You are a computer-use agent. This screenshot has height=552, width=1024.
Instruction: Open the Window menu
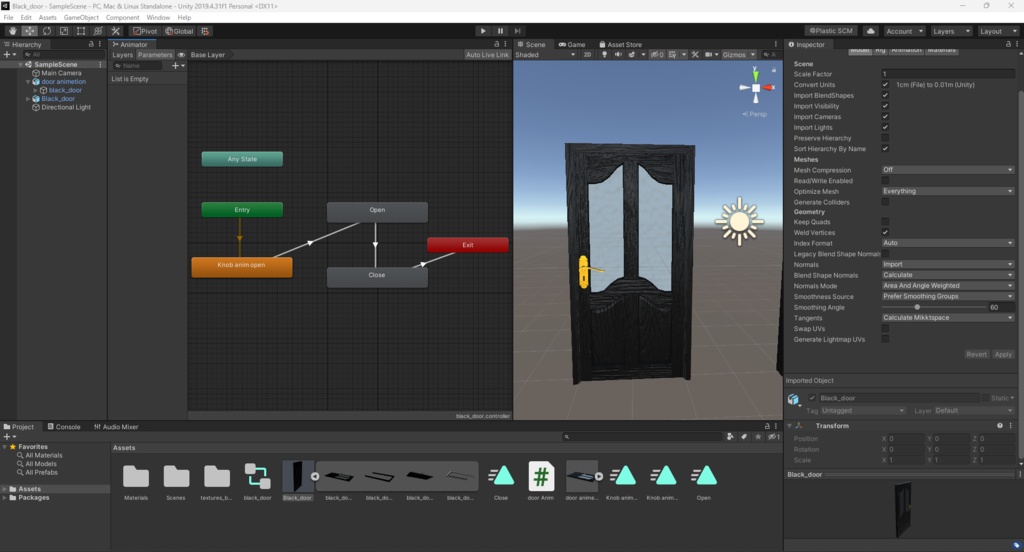click(x=157, y=18)
